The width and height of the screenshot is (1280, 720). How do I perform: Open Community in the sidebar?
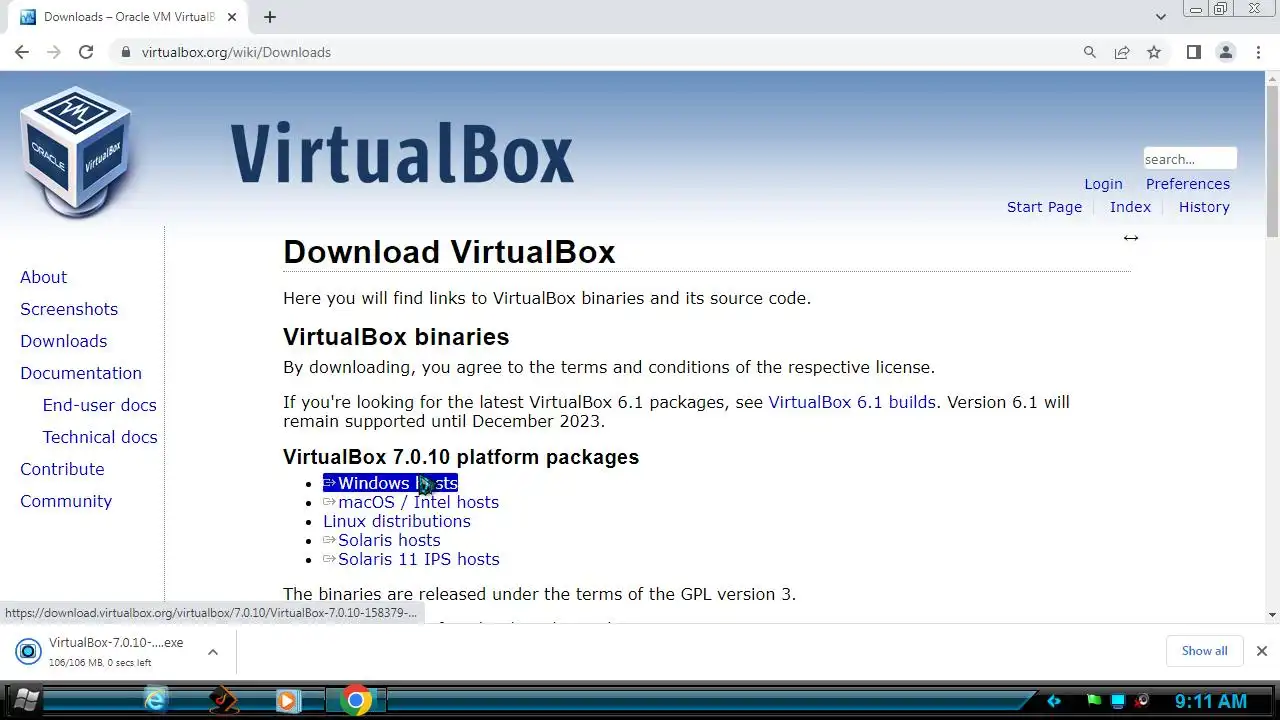[66, 501]
